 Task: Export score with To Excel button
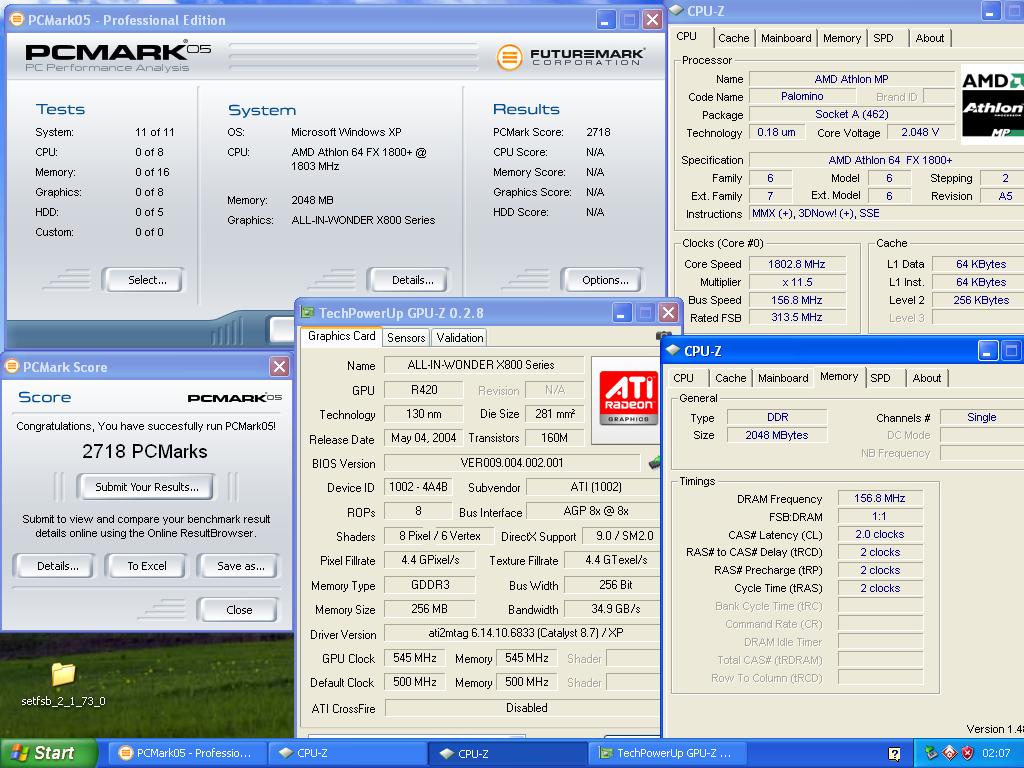[146, 566]
